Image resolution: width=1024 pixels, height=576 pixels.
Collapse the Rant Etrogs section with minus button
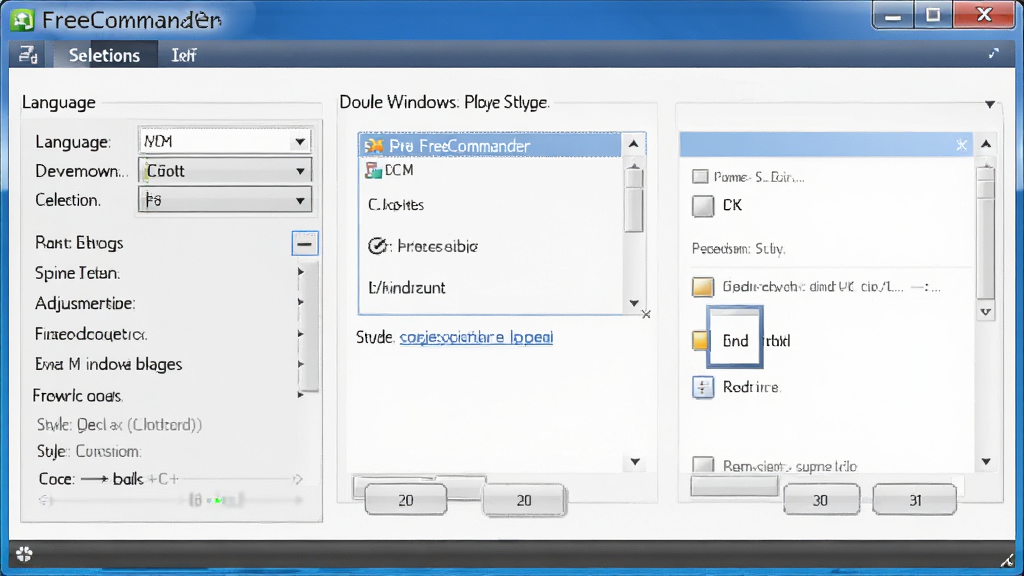pos(304,244)
